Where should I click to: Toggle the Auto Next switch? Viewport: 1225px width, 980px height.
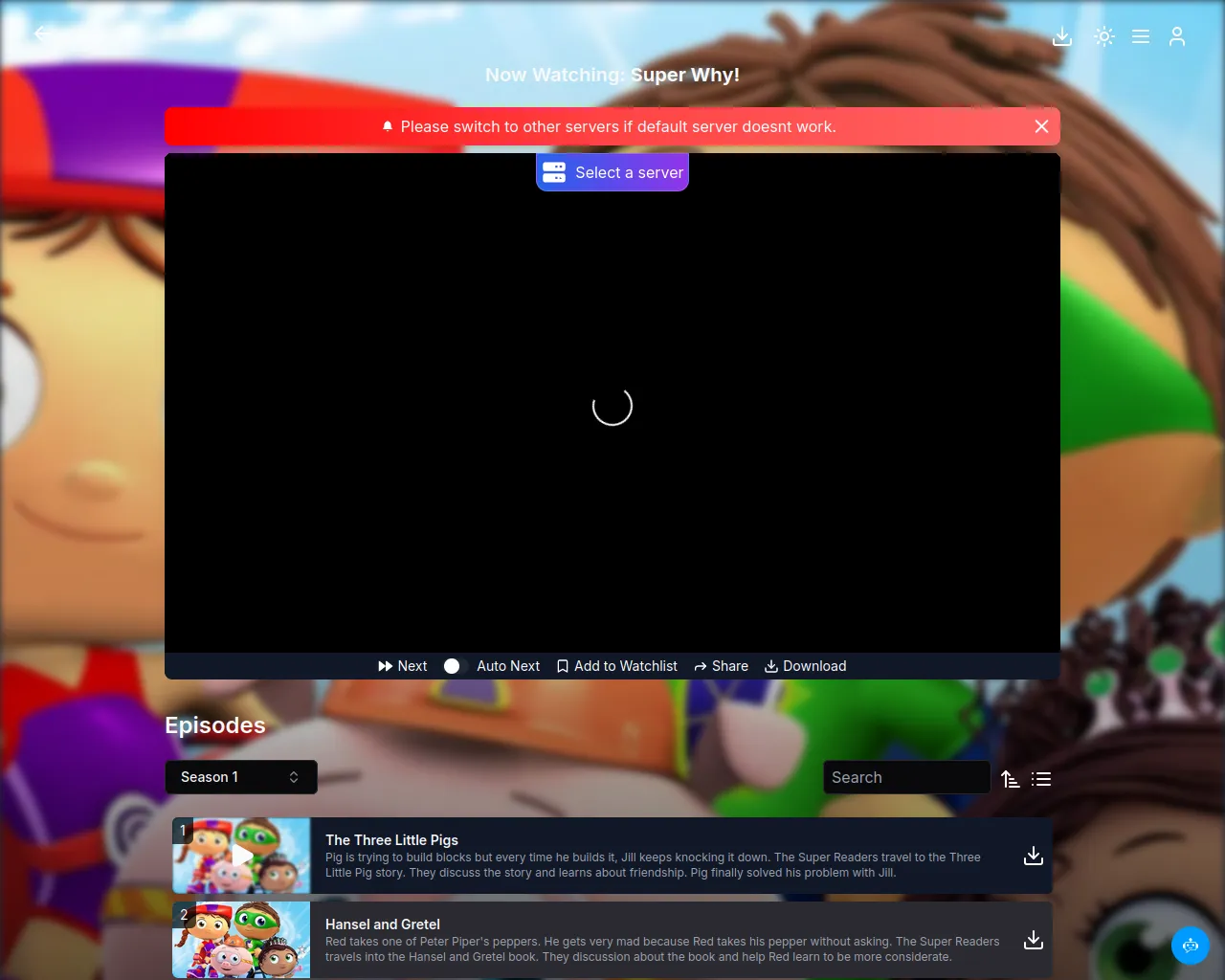click(453, 666)
